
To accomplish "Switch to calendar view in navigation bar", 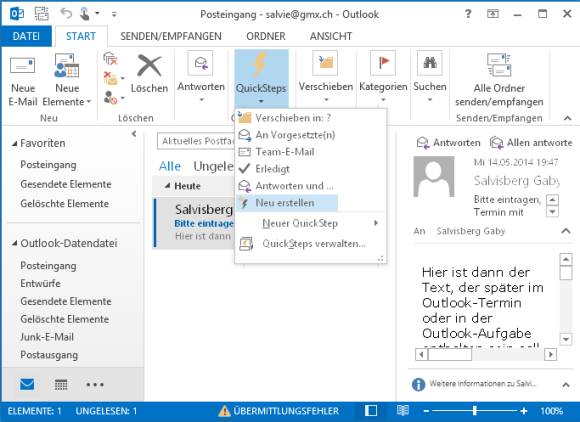I will 61,385.
